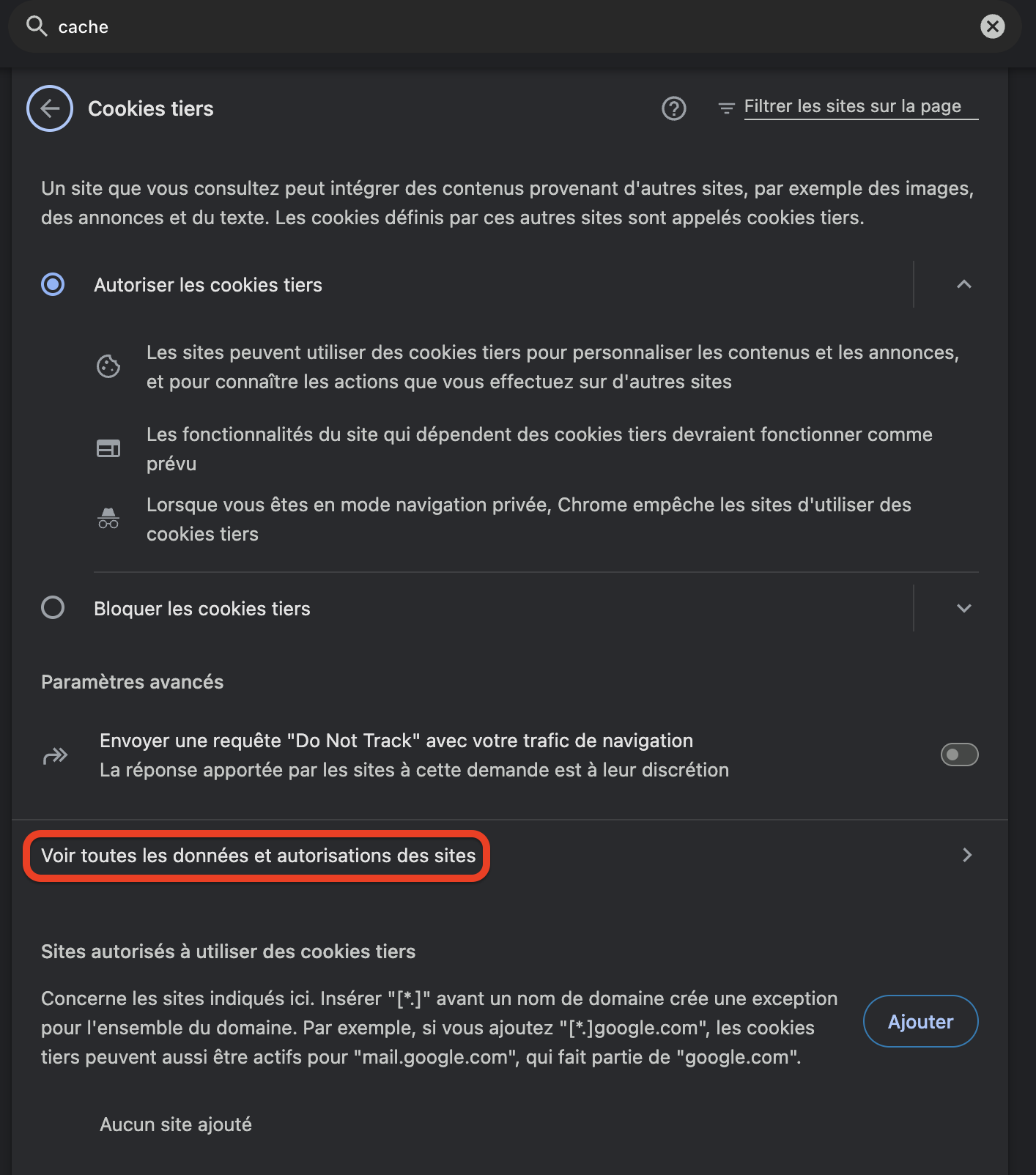Collapse the Autoriser les cookies tiers section
The height and width of the screenshot is (1175, 1036).
tap(964, 284)
